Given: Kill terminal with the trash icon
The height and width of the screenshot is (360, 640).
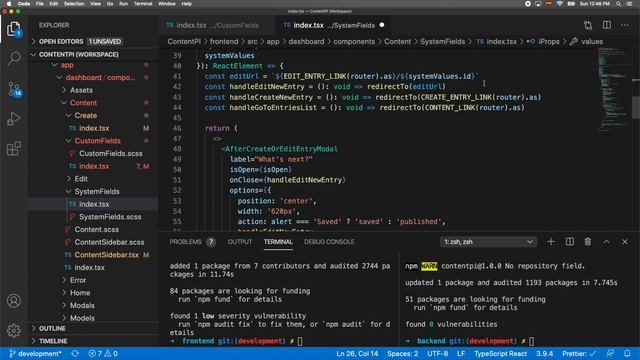Looking at the screenshot, I should (x=588, y=242).
